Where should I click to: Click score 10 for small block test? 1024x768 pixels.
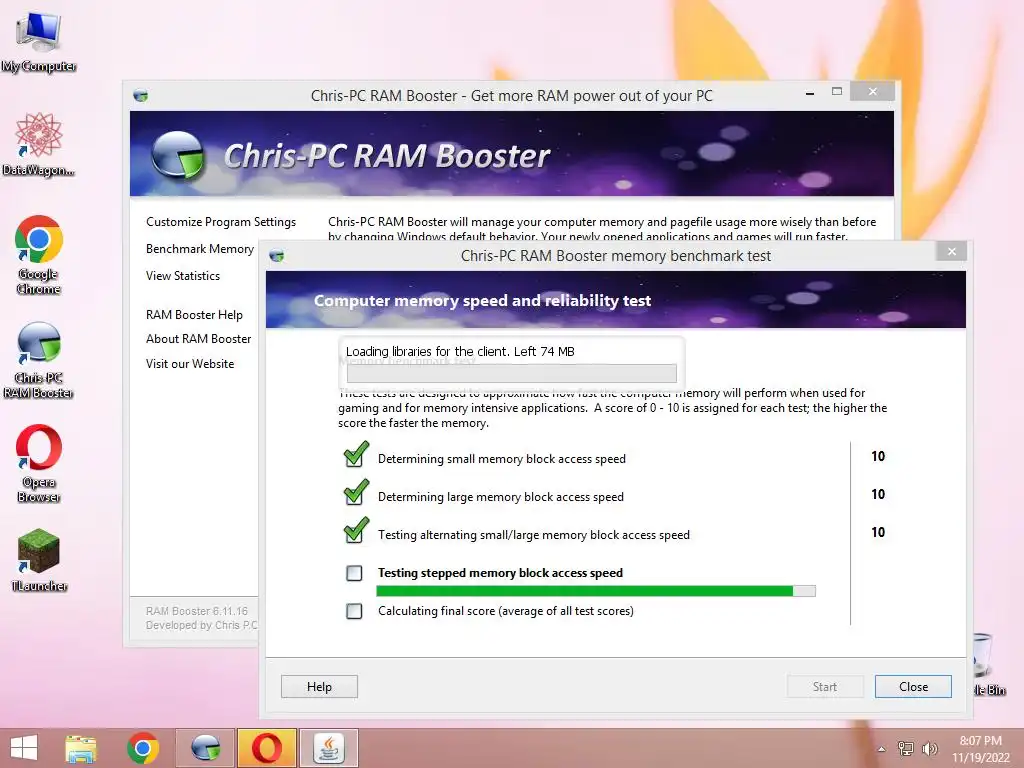click(x=878, y=456)
